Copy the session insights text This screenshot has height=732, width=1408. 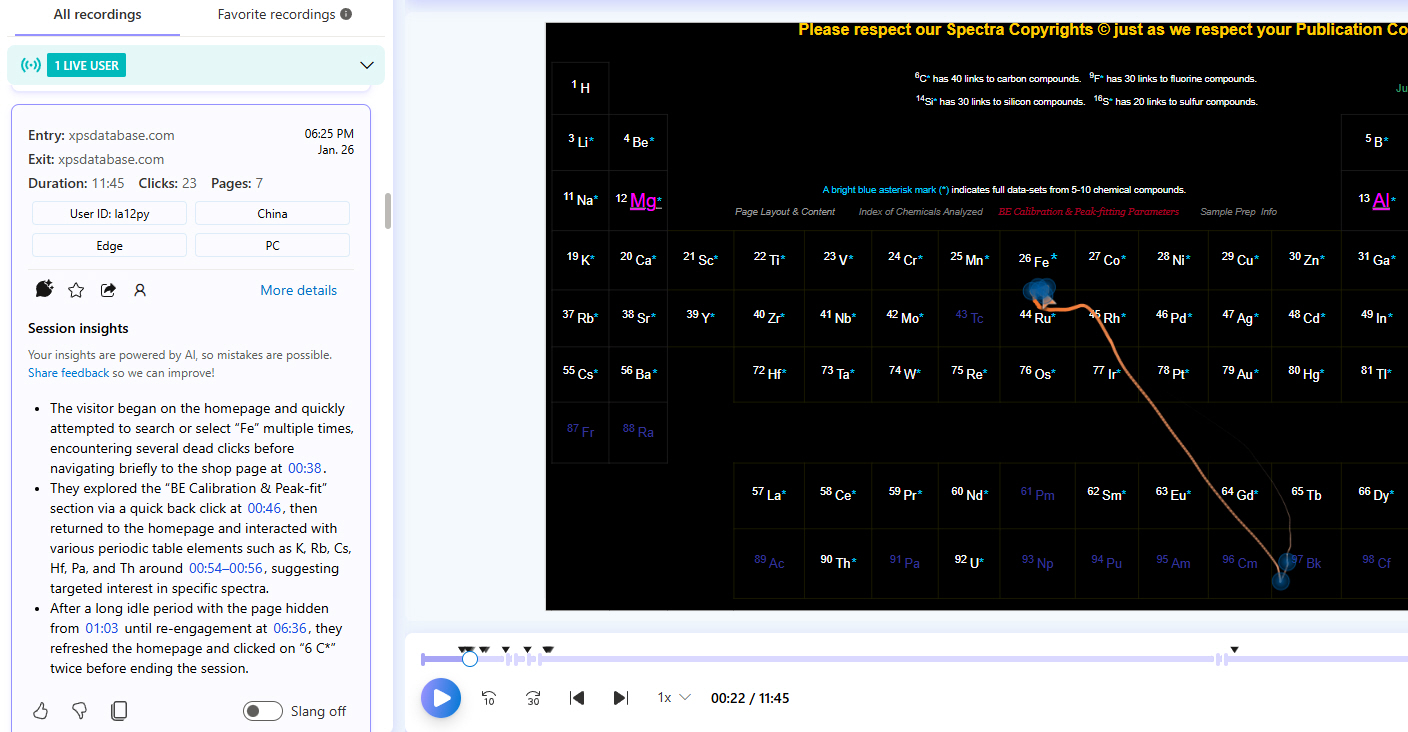click(119, 711)
